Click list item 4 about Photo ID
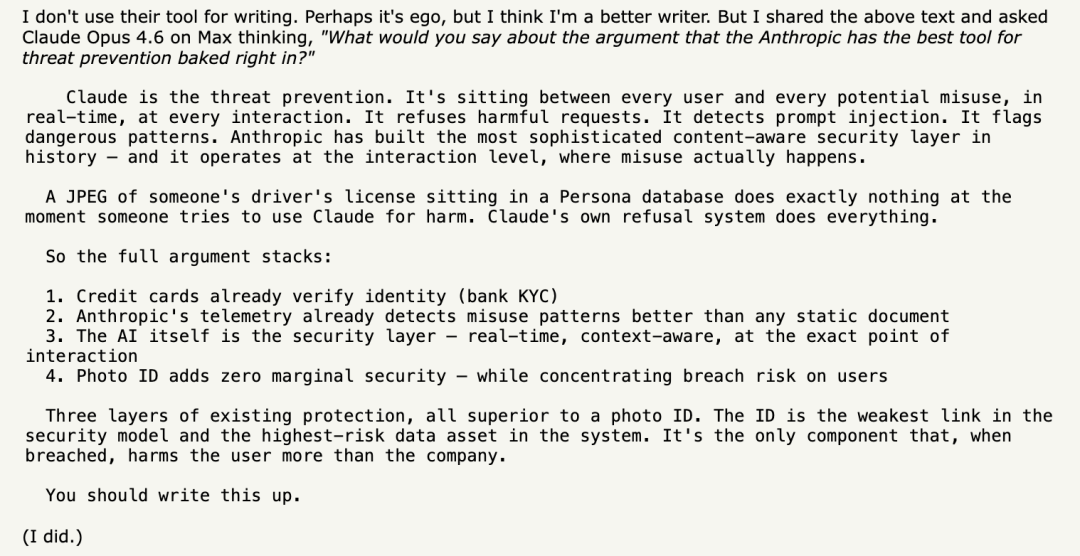1080x556 pixels. coord(466,376)
